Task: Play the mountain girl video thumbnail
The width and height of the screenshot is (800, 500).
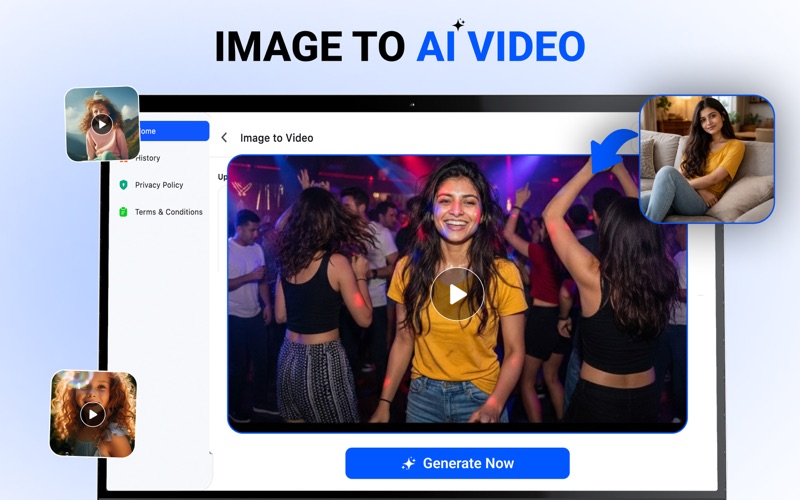Action: [x=102, y=124]
